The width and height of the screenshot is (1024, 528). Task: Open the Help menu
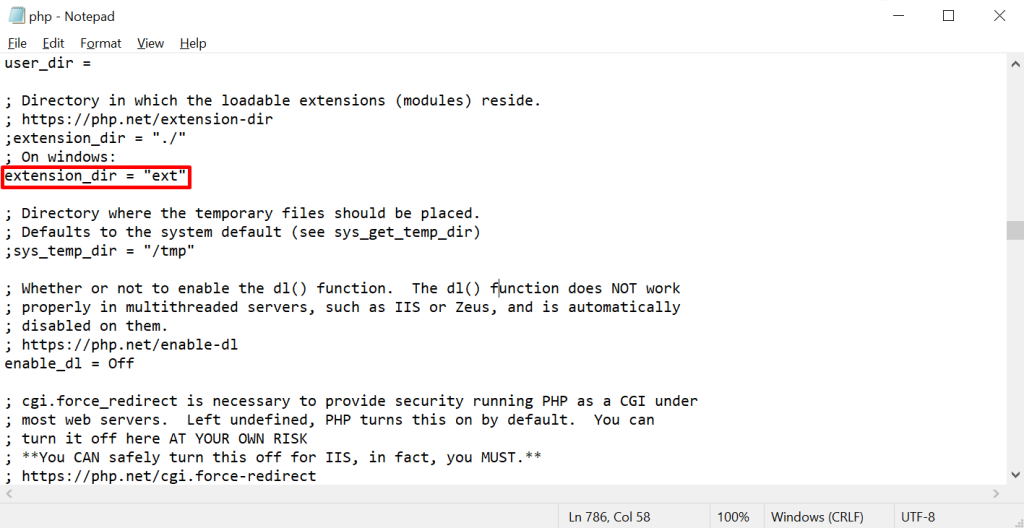tap(193, 43)
